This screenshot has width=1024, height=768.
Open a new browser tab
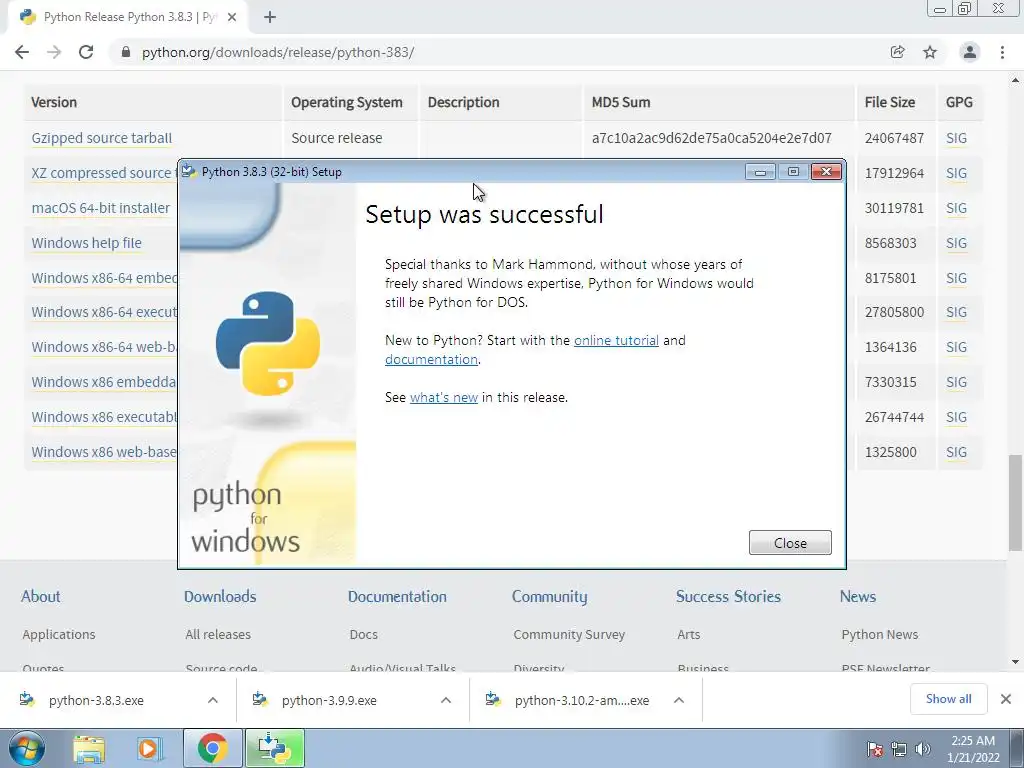click(x=270, y=17)
